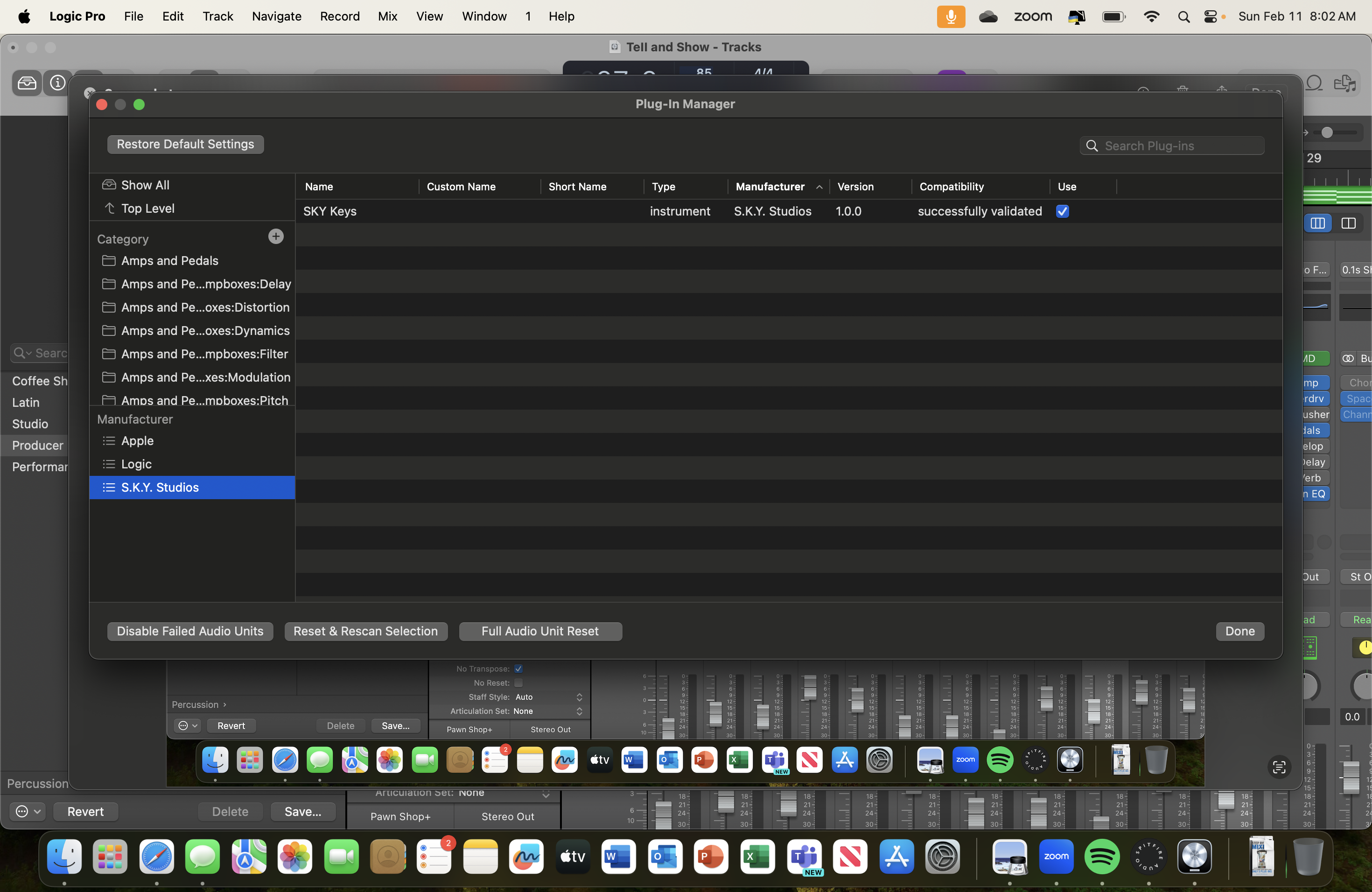Open the Inspector info icon
The width and height of the screenshot is (1372, 892).
58,83
